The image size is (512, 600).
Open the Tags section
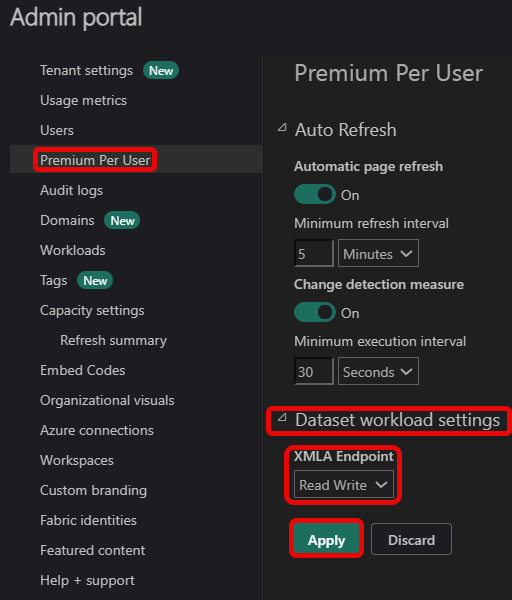click(54, 280)
